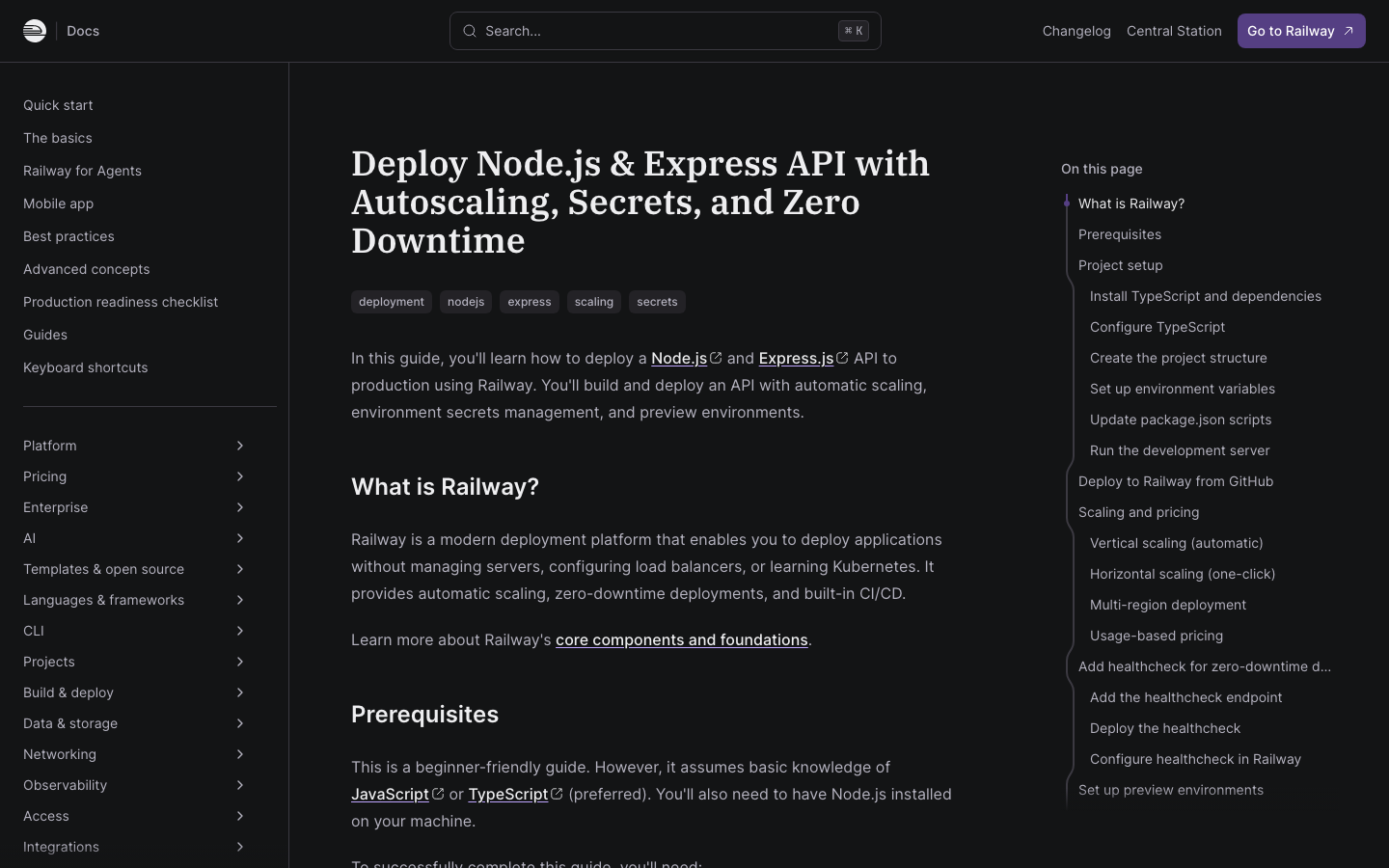Click the Go to Railway button
This screenshot has width=1389, height=868.
1301,31
